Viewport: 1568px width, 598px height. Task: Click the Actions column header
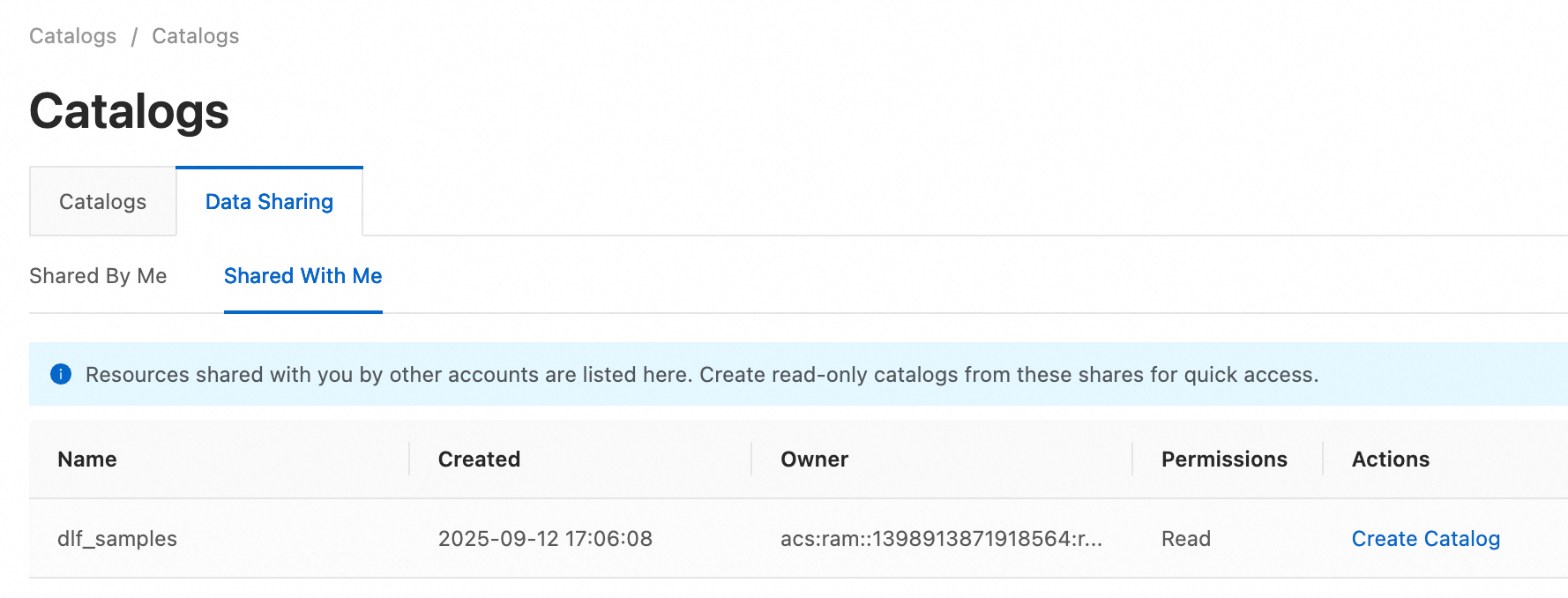point(1391,459)
